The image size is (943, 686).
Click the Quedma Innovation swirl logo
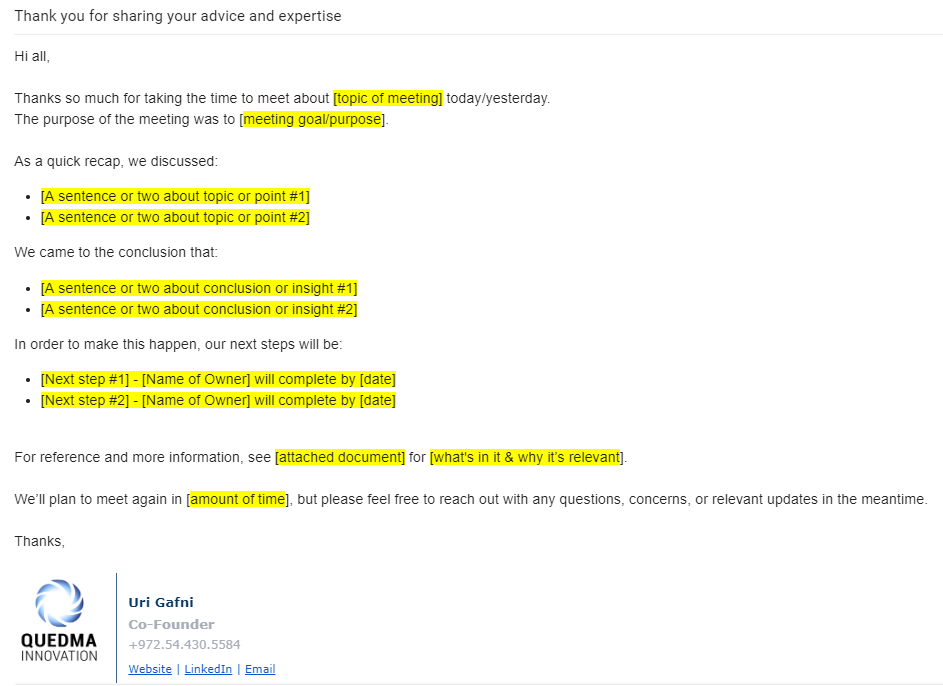click(x=59, y=603)
